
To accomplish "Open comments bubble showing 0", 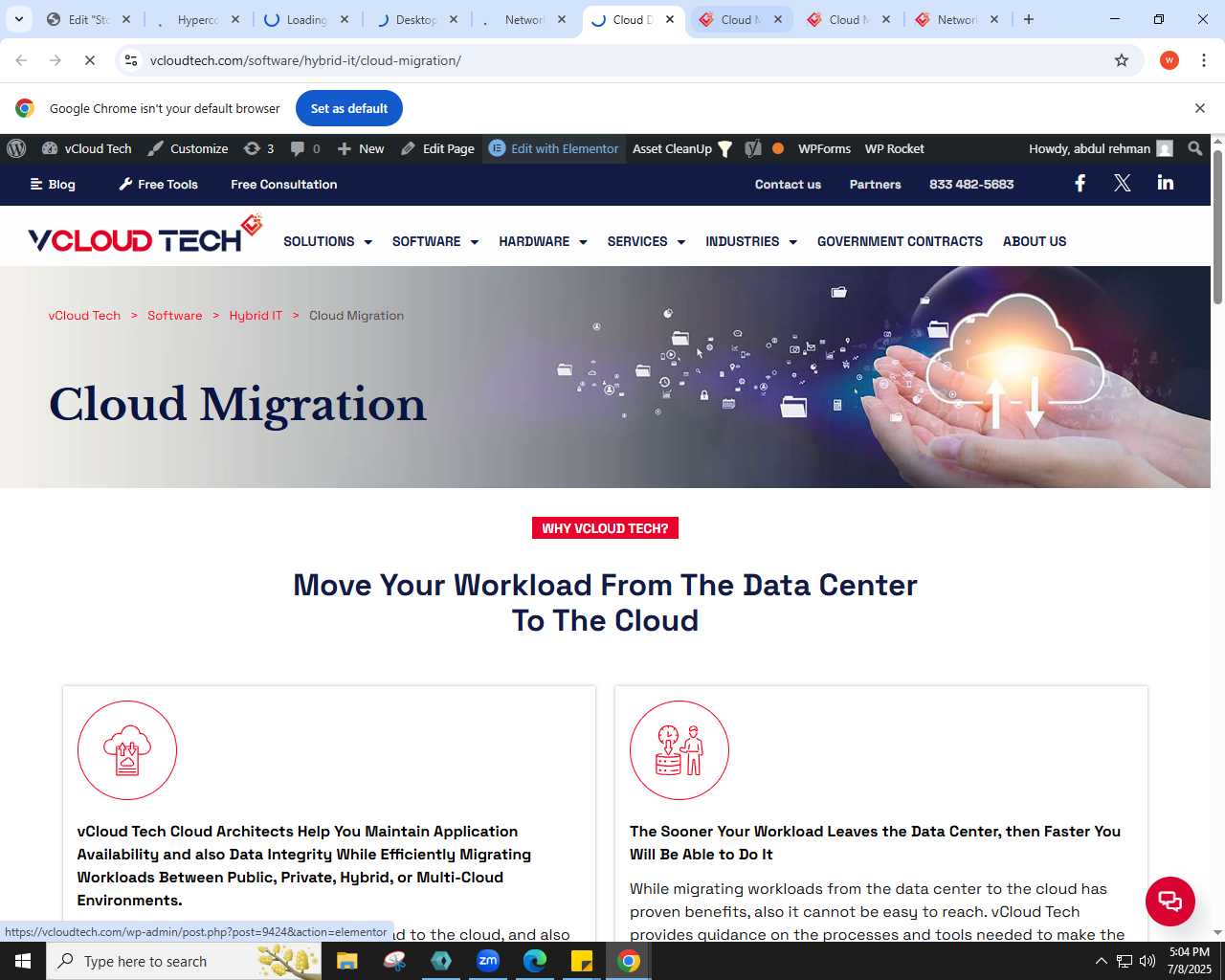I will click(x=305, y=148).
